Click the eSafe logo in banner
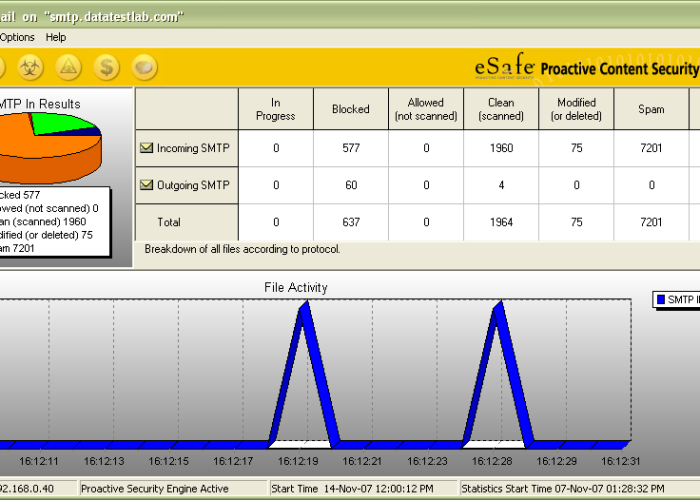The width and height of the screenshot is (700, 500). pyautogui.click(x=504, y=68)
